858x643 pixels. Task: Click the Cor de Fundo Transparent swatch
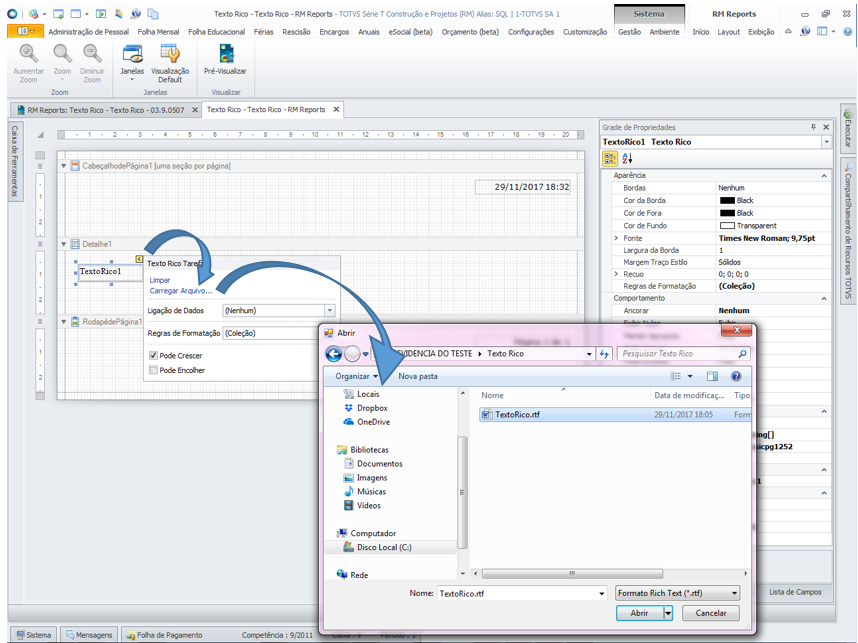pyautogui.click(x=727, y=226)
